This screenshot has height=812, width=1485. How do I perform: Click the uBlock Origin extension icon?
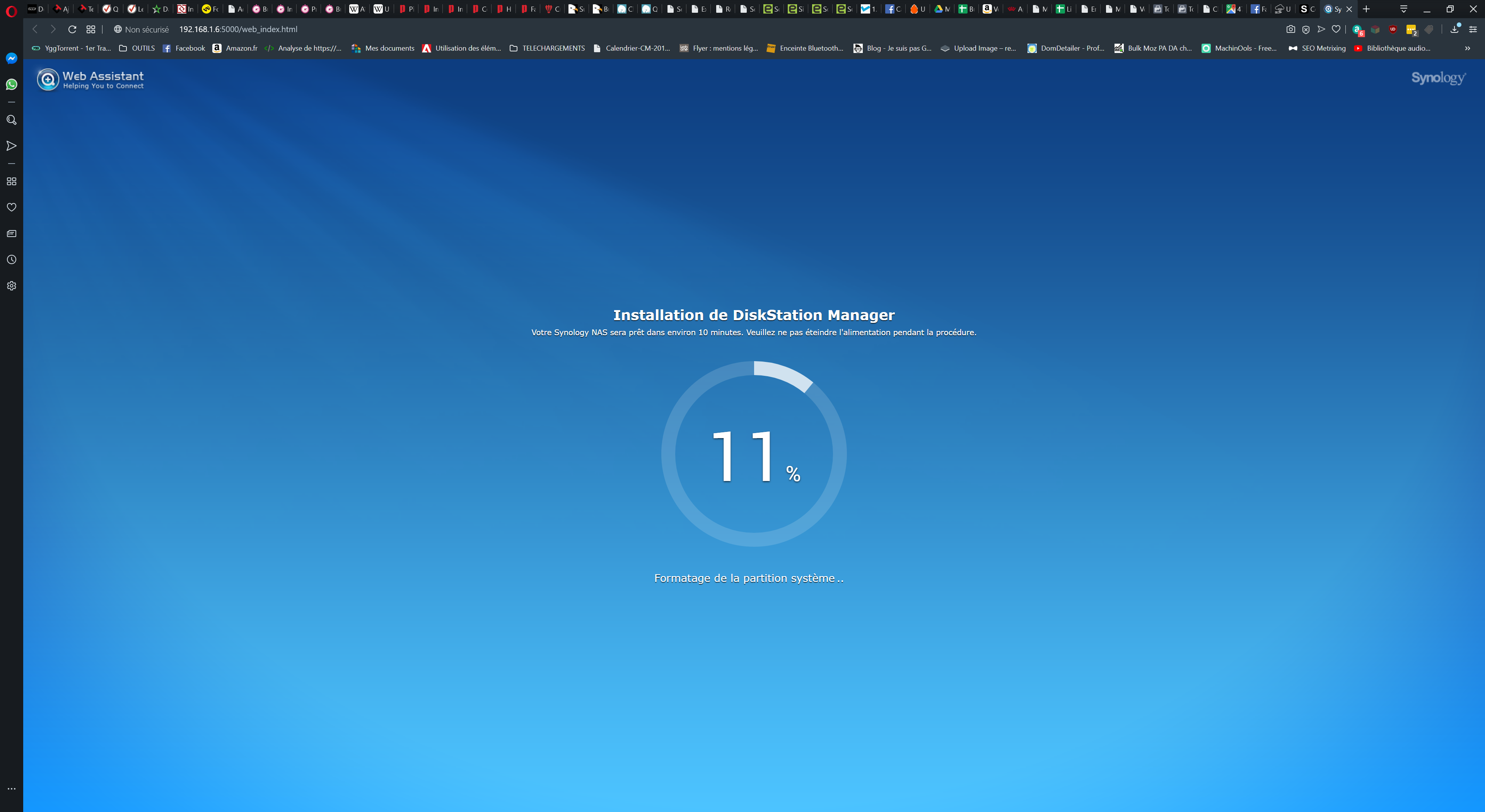[1393, 29]
